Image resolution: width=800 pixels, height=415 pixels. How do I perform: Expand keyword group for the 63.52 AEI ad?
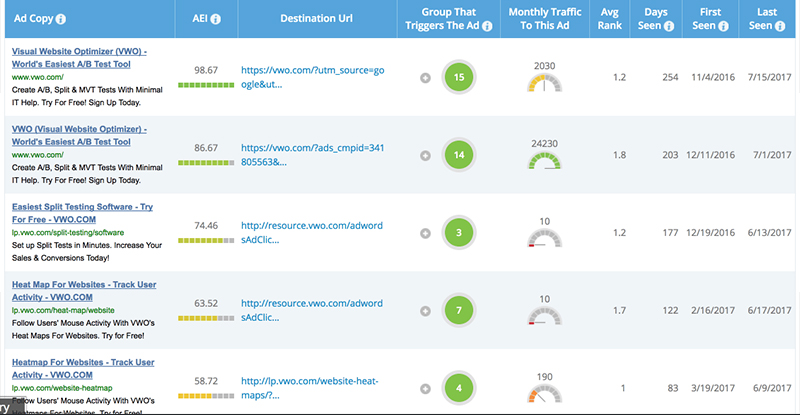[x=426, y=311]
